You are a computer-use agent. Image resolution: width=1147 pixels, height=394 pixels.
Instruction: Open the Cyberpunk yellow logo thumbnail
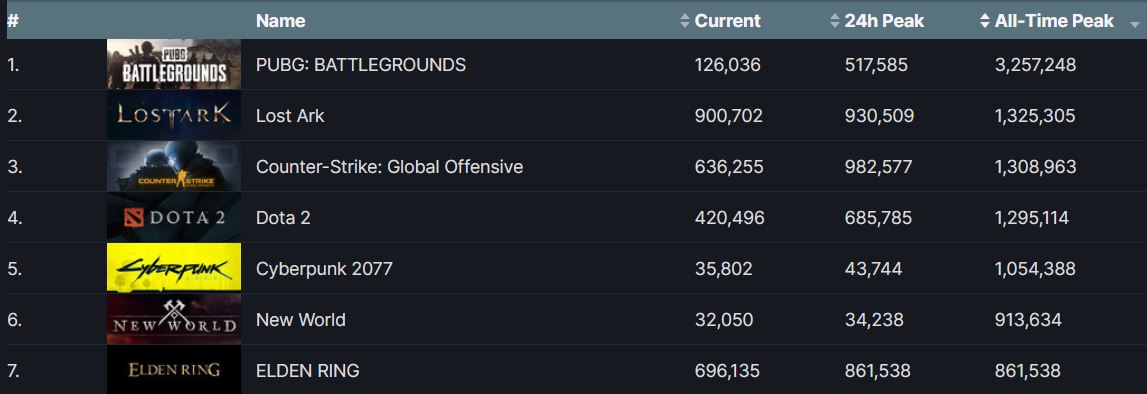point(173,268)
